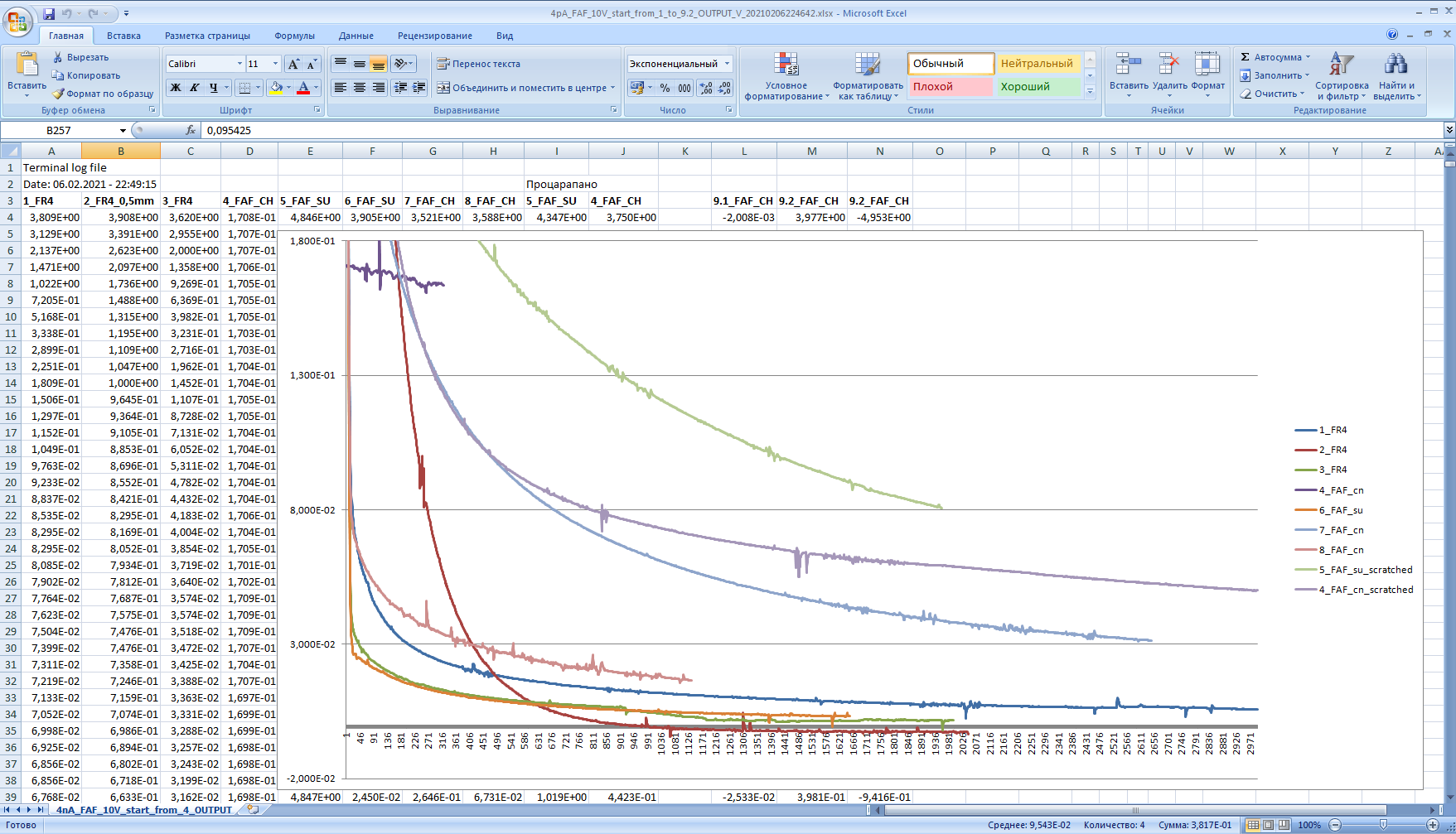Viewport: 1456px width, 834px height.
Task: Open Найти и выделить menu
Action: coord(1396,76)
